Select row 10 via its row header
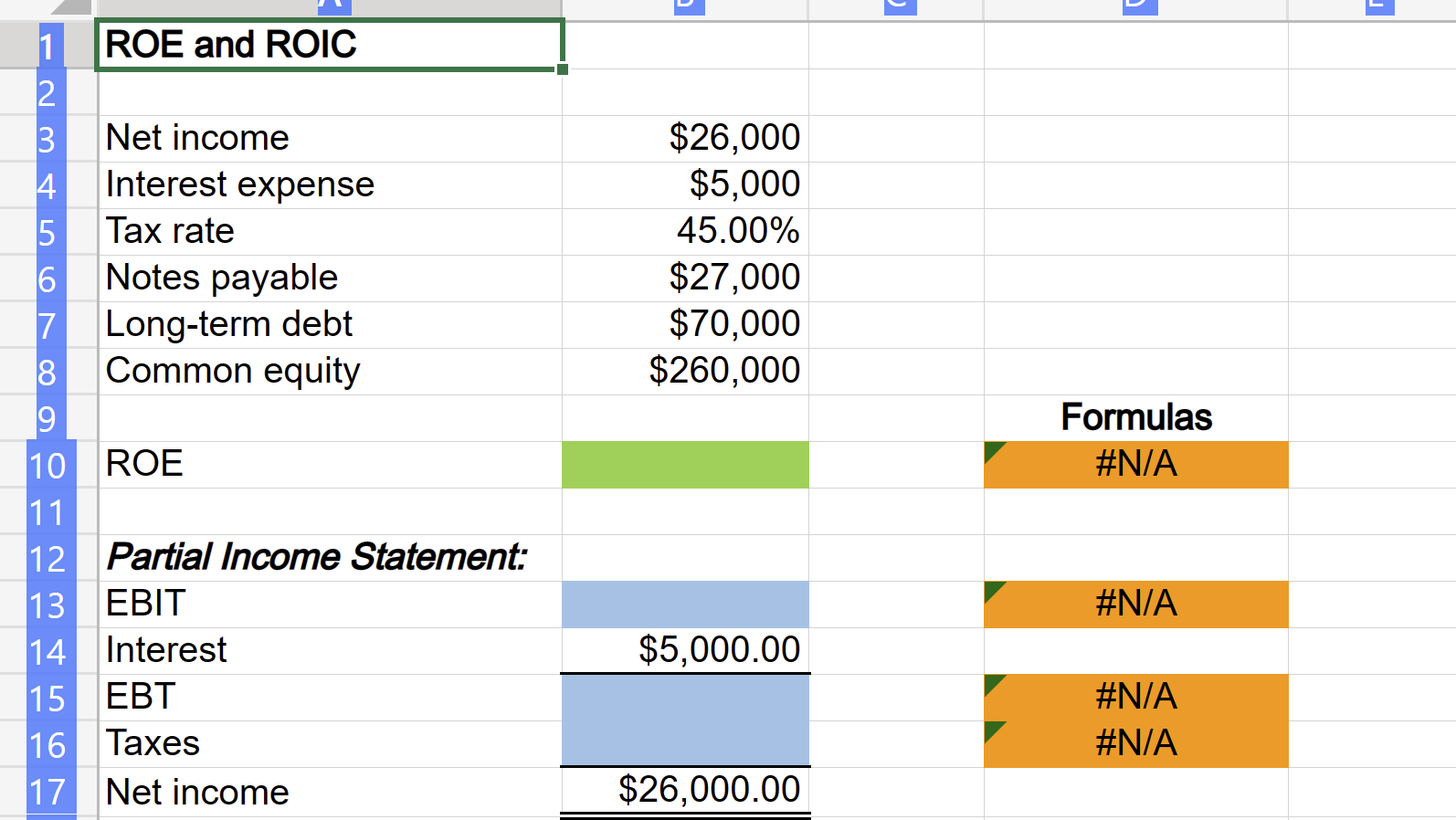The image size is (1456, 820). click(x=47, y=465)
